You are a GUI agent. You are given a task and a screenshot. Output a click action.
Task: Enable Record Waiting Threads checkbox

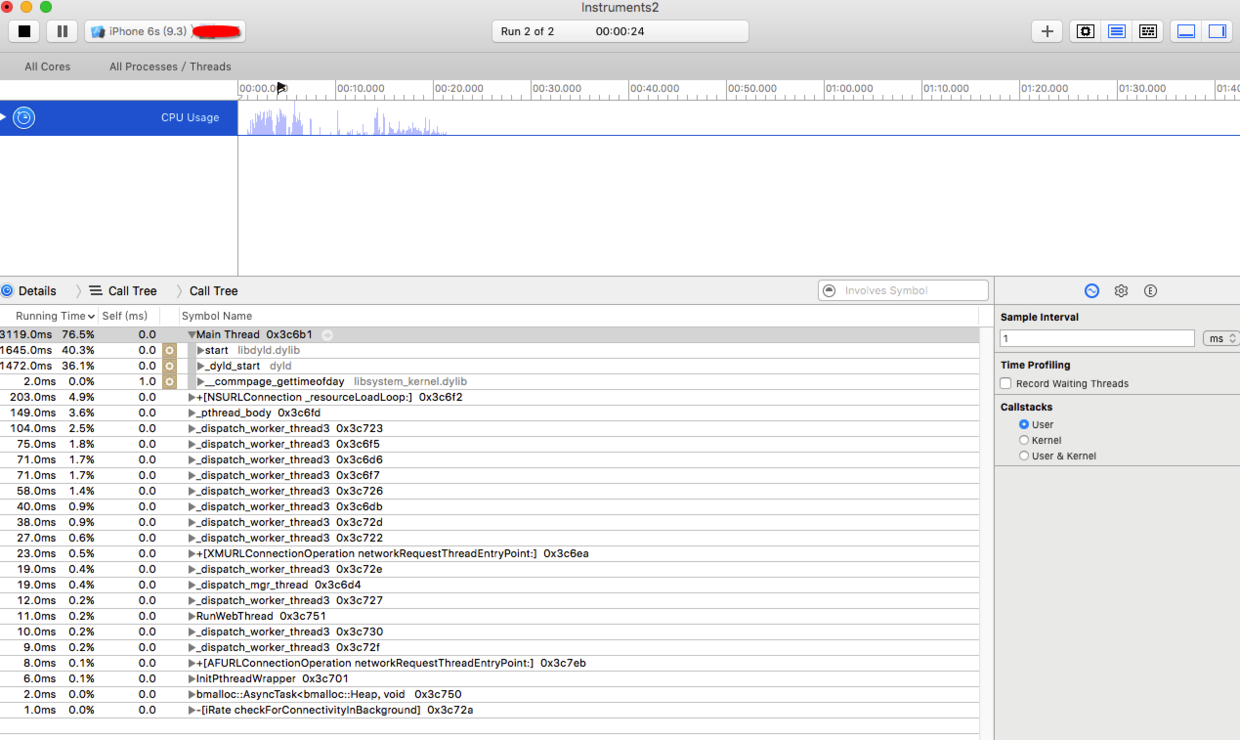point(1006,384)
